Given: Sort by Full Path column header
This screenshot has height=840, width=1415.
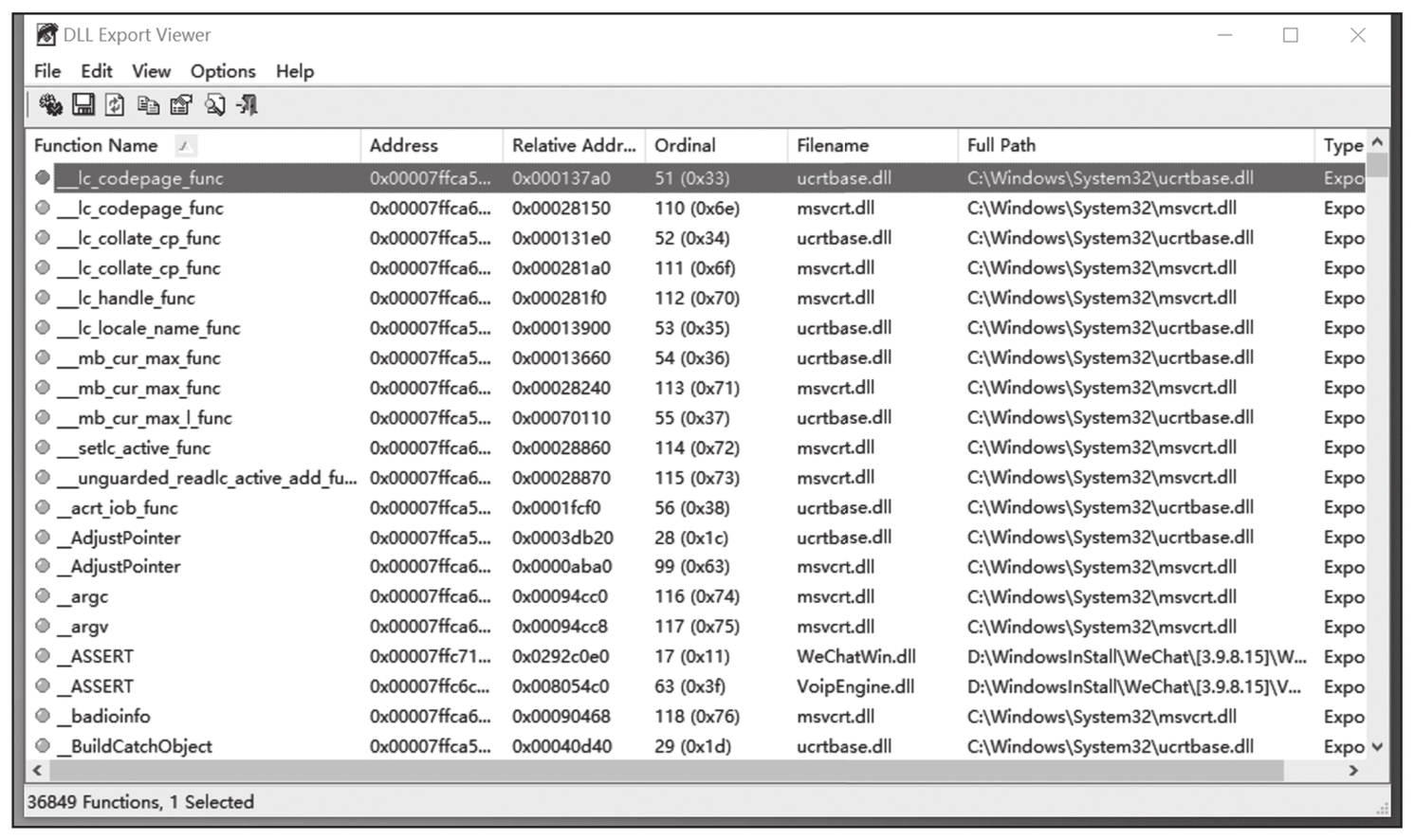Looking at the screenshot, I should (1136, 145).
